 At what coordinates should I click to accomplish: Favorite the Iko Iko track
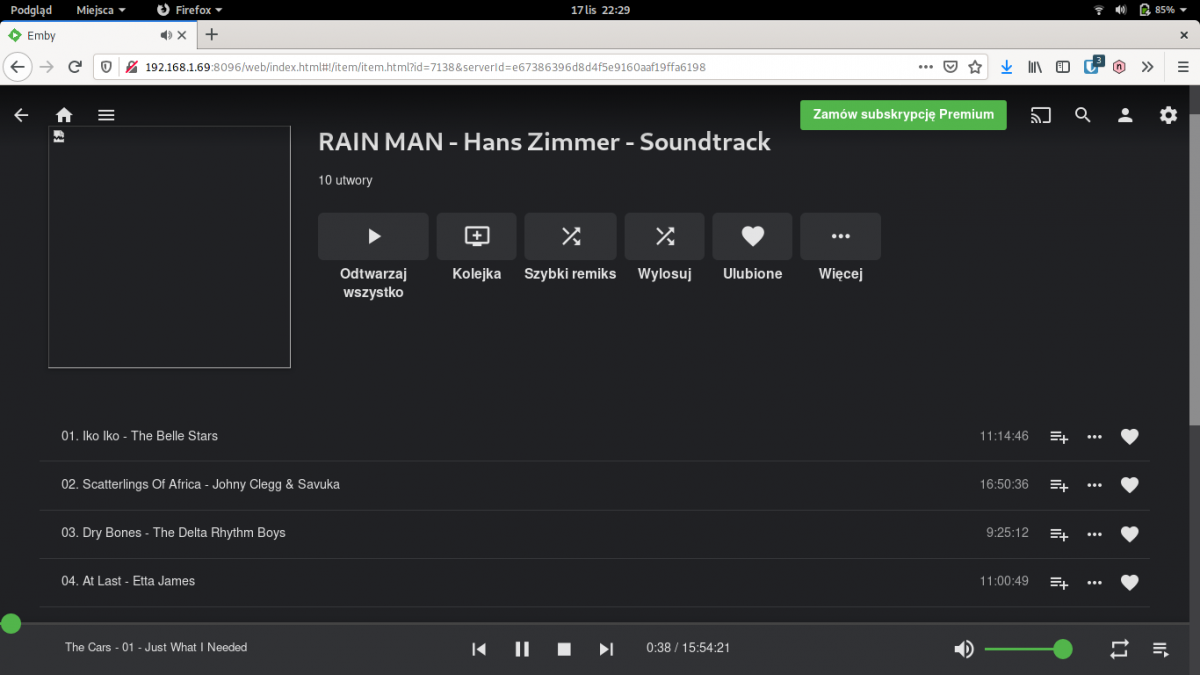coord(1130,436)
